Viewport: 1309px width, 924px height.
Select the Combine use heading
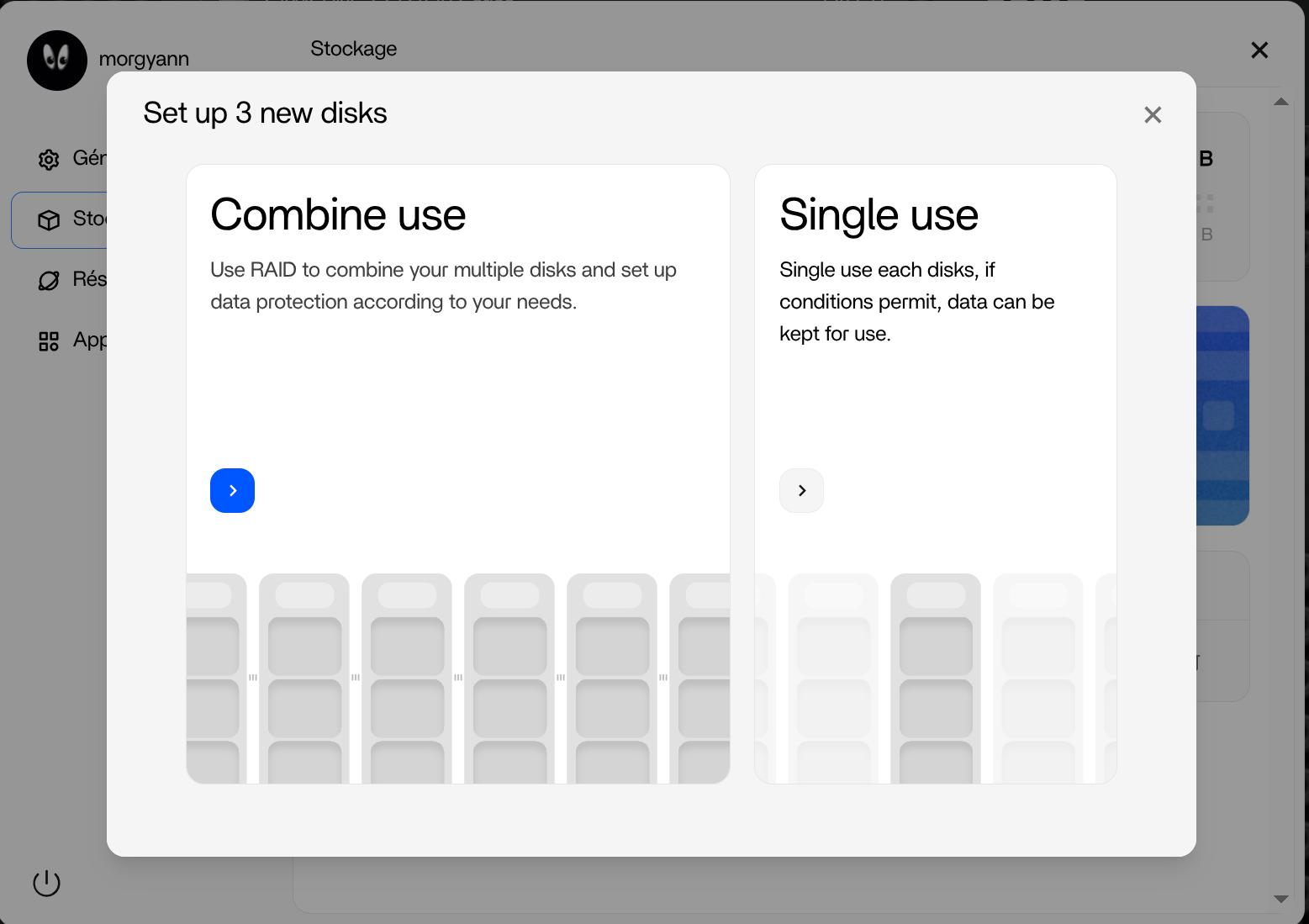point(338,214)
